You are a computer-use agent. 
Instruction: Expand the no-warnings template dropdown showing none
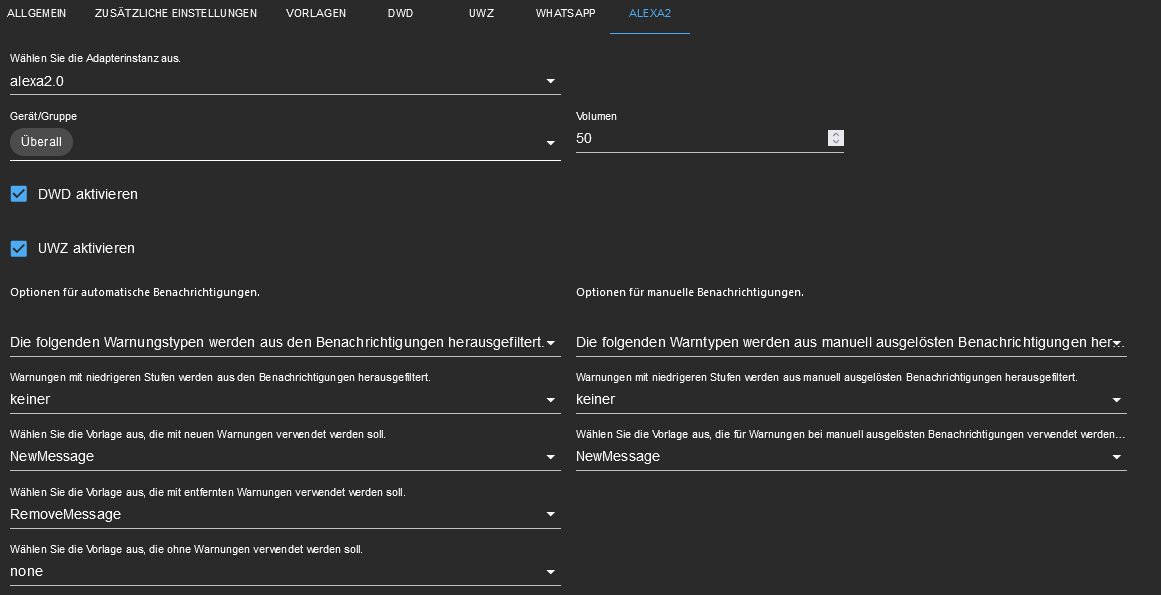coord(284,571)
